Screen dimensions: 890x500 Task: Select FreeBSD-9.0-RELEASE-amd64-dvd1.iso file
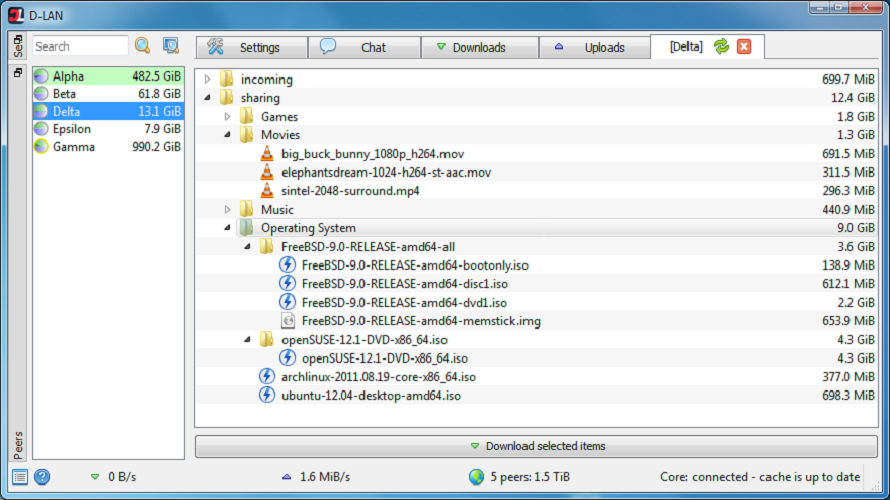(x=536, y=302)
